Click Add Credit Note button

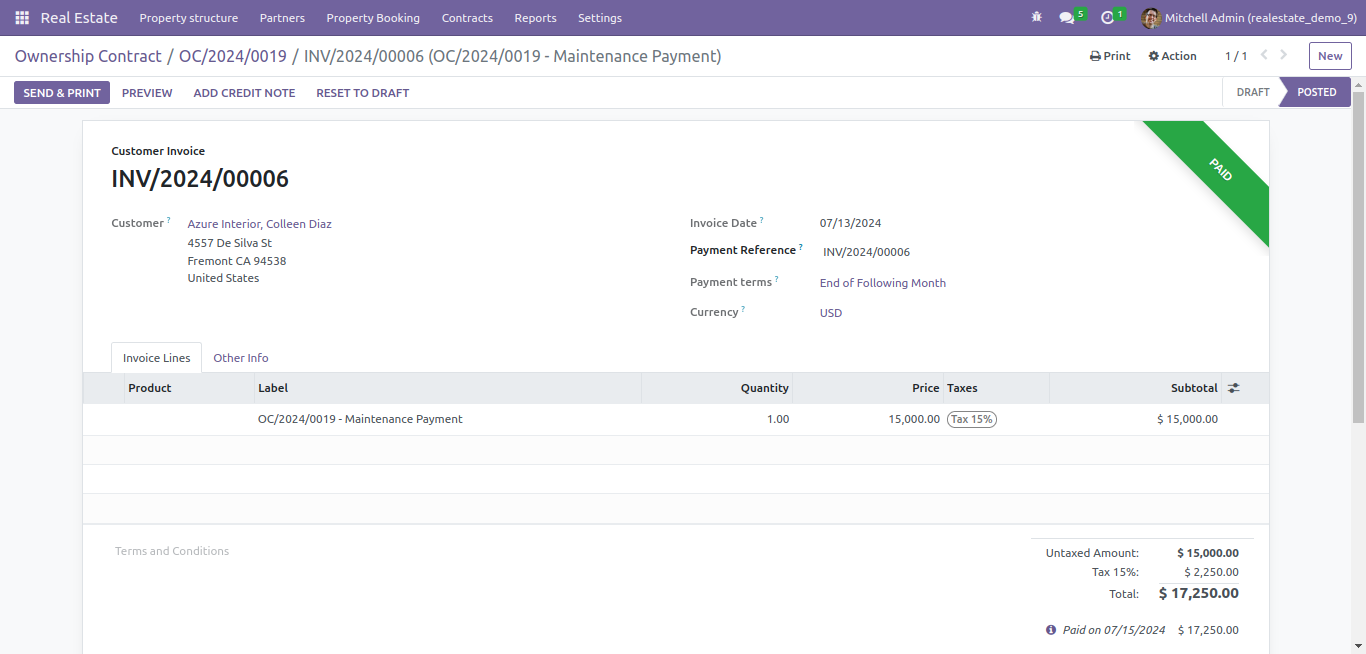click(x=244, y=93)
